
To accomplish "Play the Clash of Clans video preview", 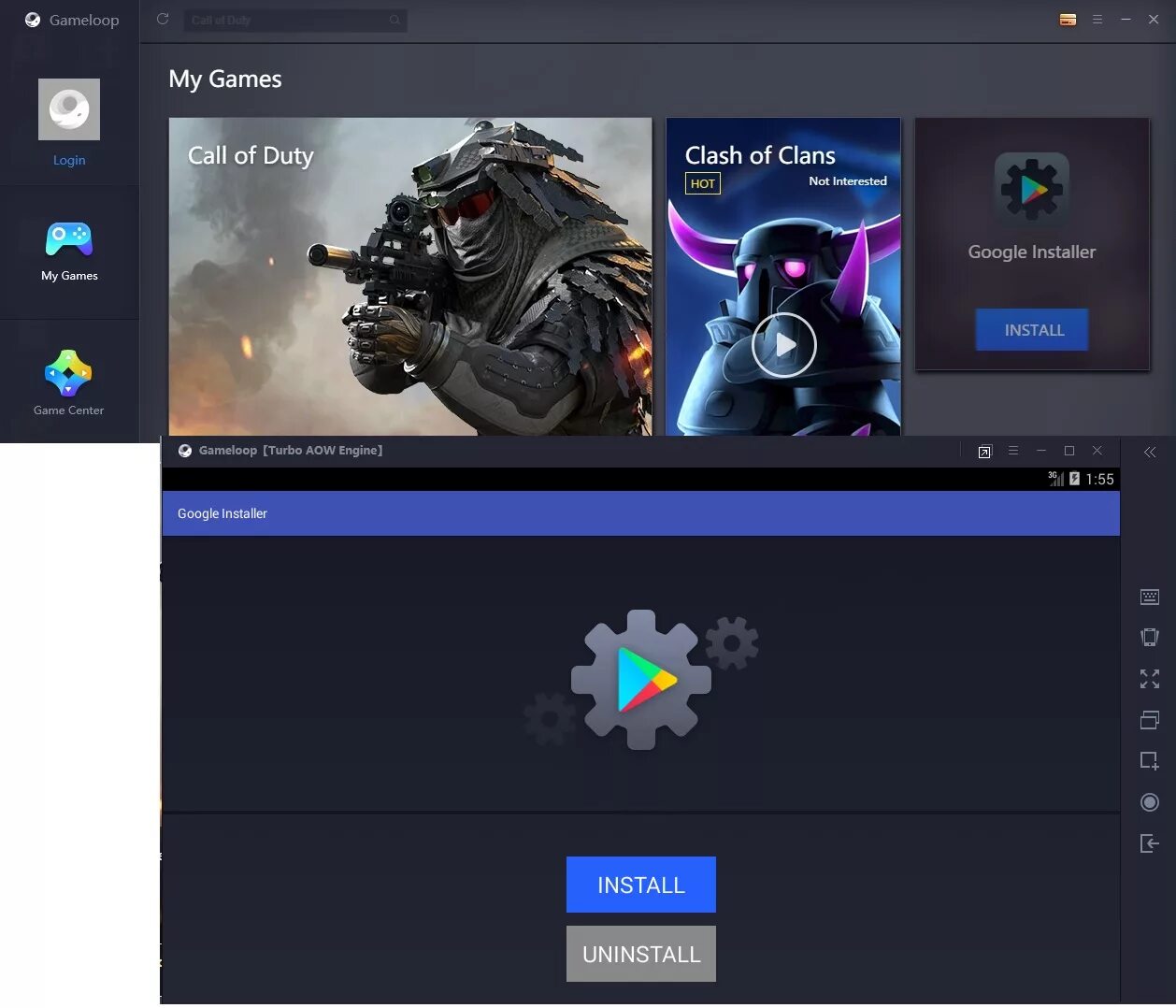I will coord(784,345).
